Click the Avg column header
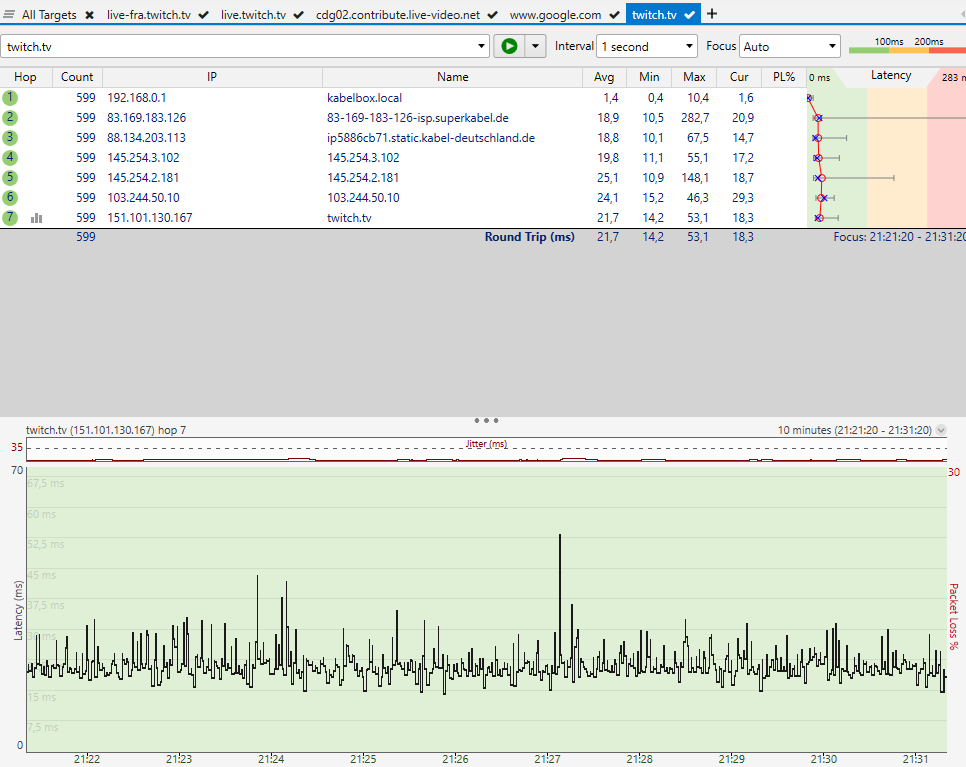Viewport: 966px width, 767px height. (604, 77)
